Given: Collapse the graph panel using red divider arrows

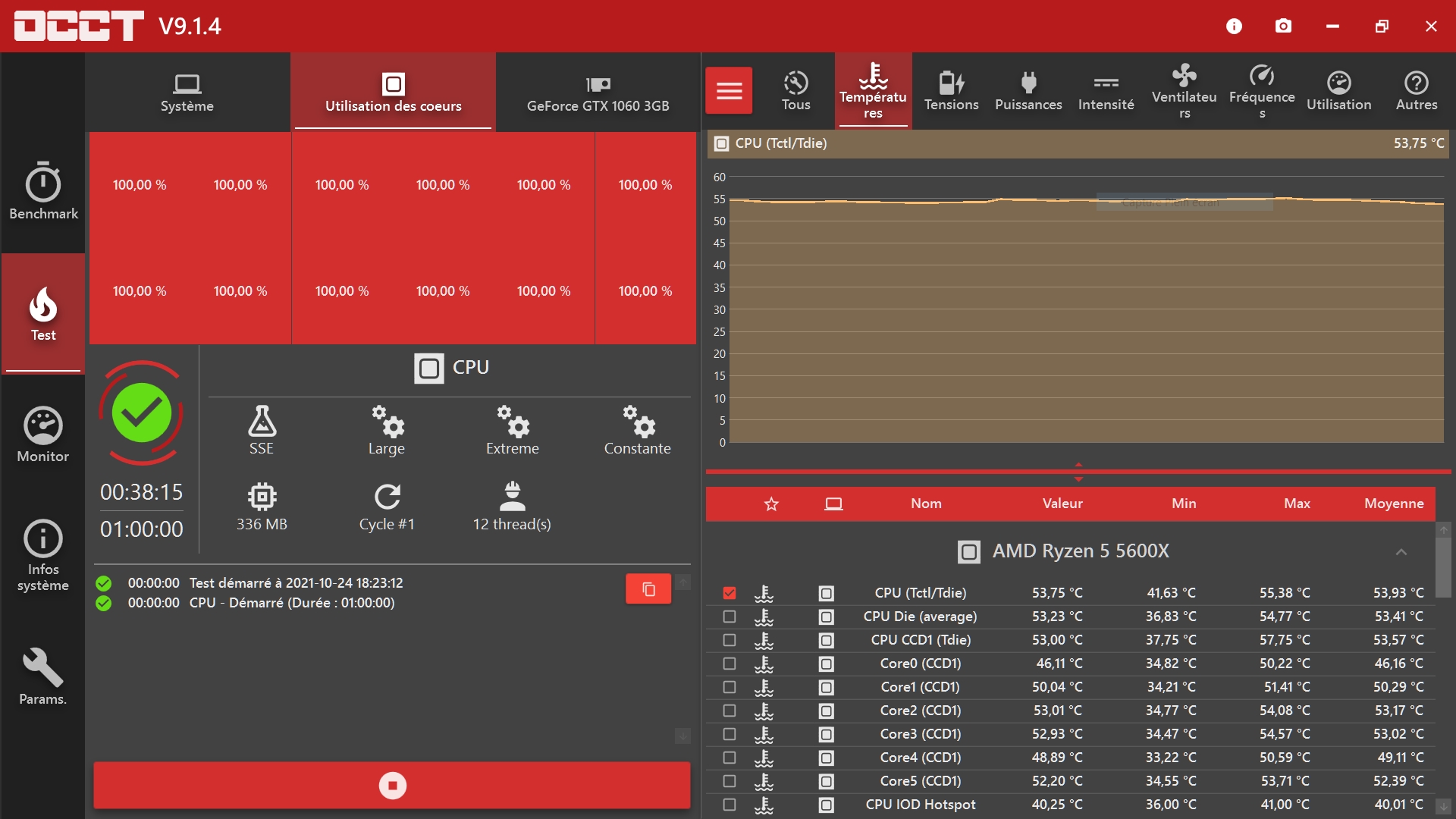Looking at the screenshot, I should pos(1078,472).
